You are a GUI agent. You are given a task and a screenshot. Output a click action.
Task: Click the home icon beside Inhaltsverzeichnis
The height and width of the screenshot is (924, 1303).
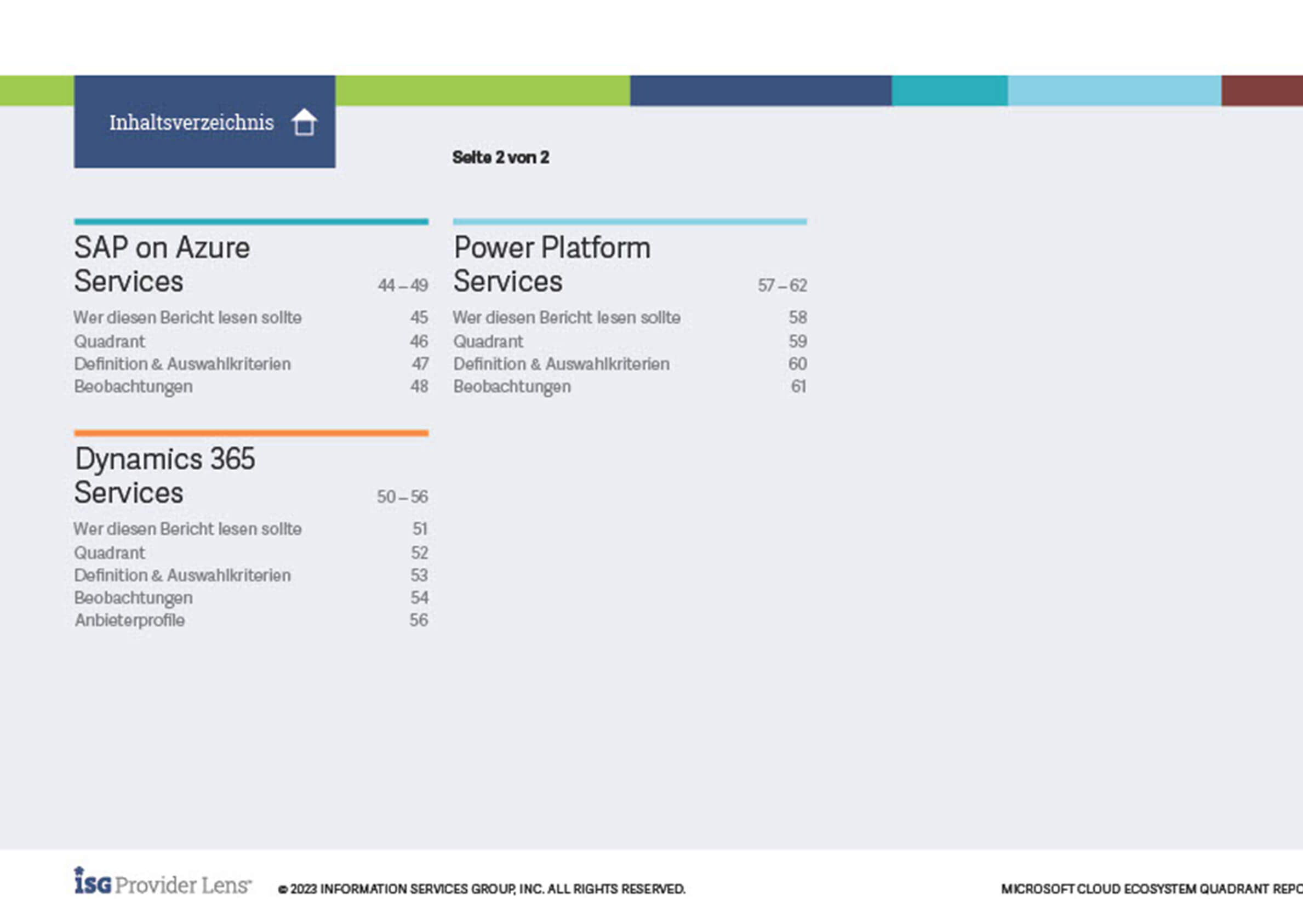(x=304, y=122)
